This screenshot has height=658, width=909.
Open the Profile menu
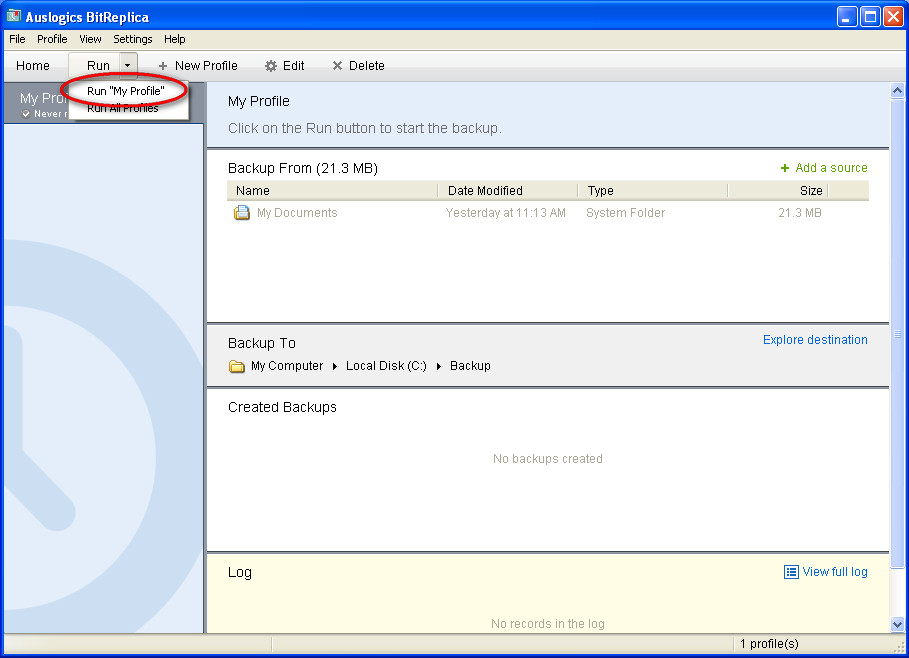point(52,39)
